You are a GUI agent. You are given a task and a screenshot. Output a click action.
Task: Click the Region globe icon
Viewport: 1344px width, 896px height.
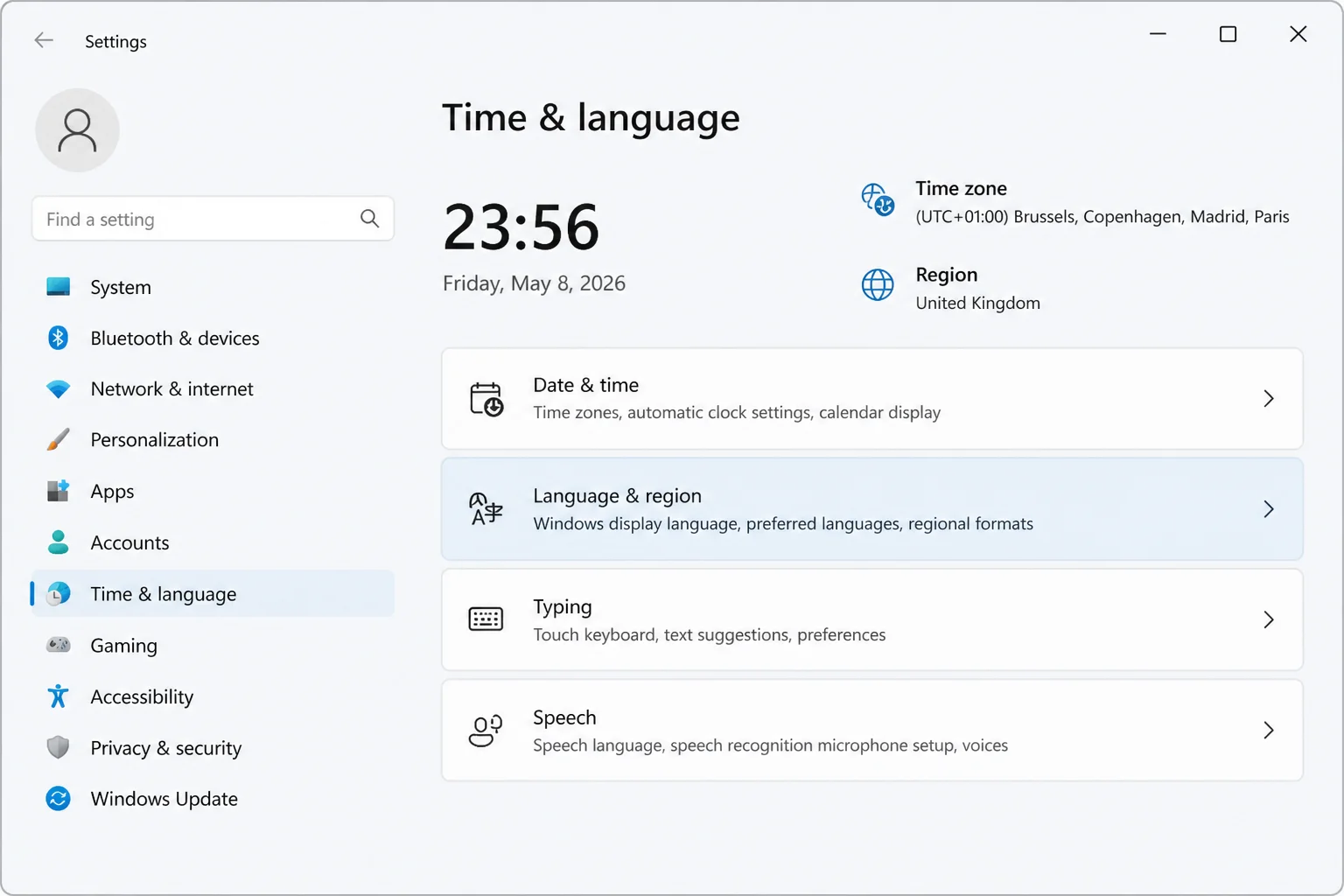pos(878,284)
